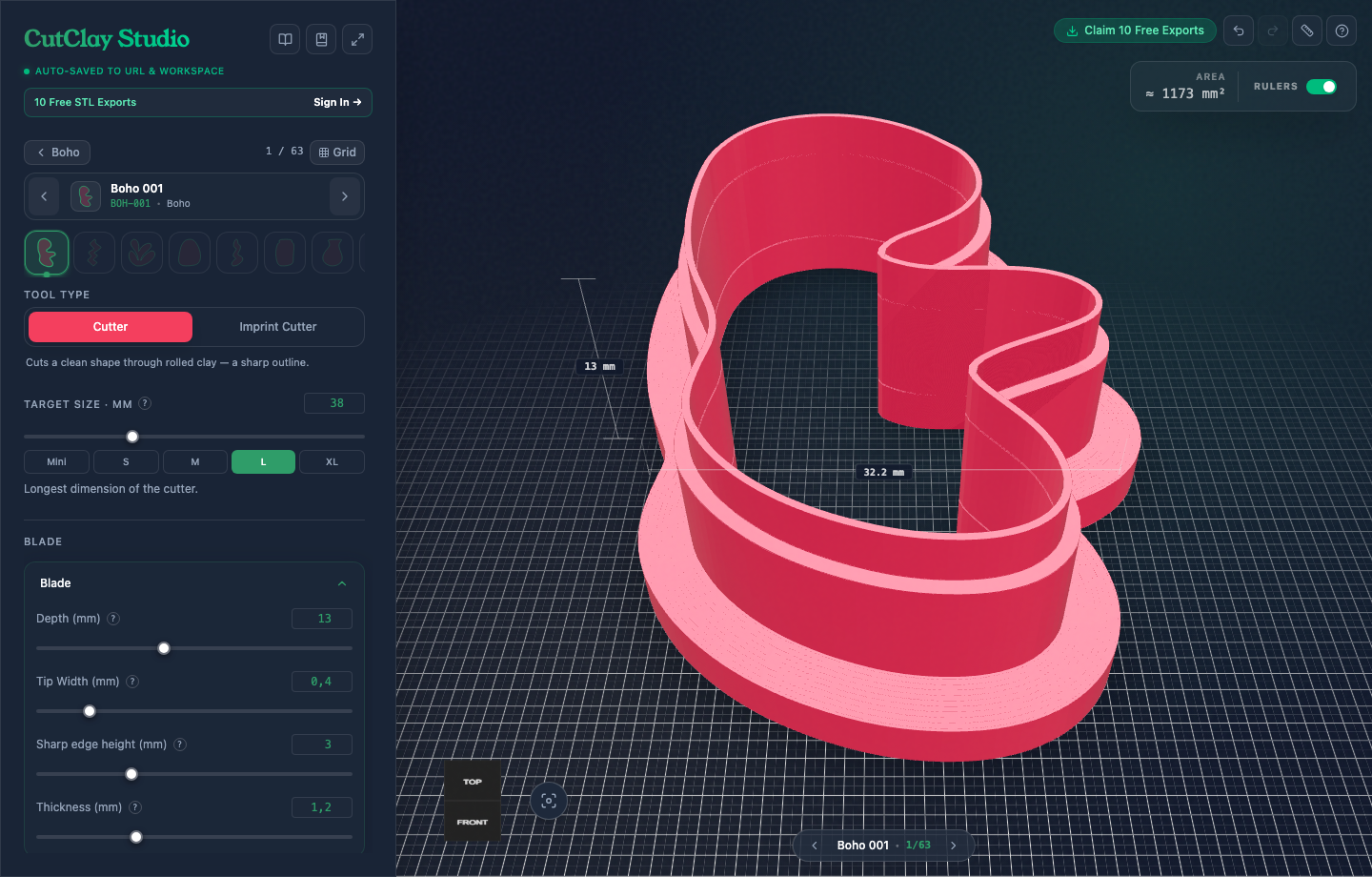Show help for Sharp edge height

click(x=180, y=744)
